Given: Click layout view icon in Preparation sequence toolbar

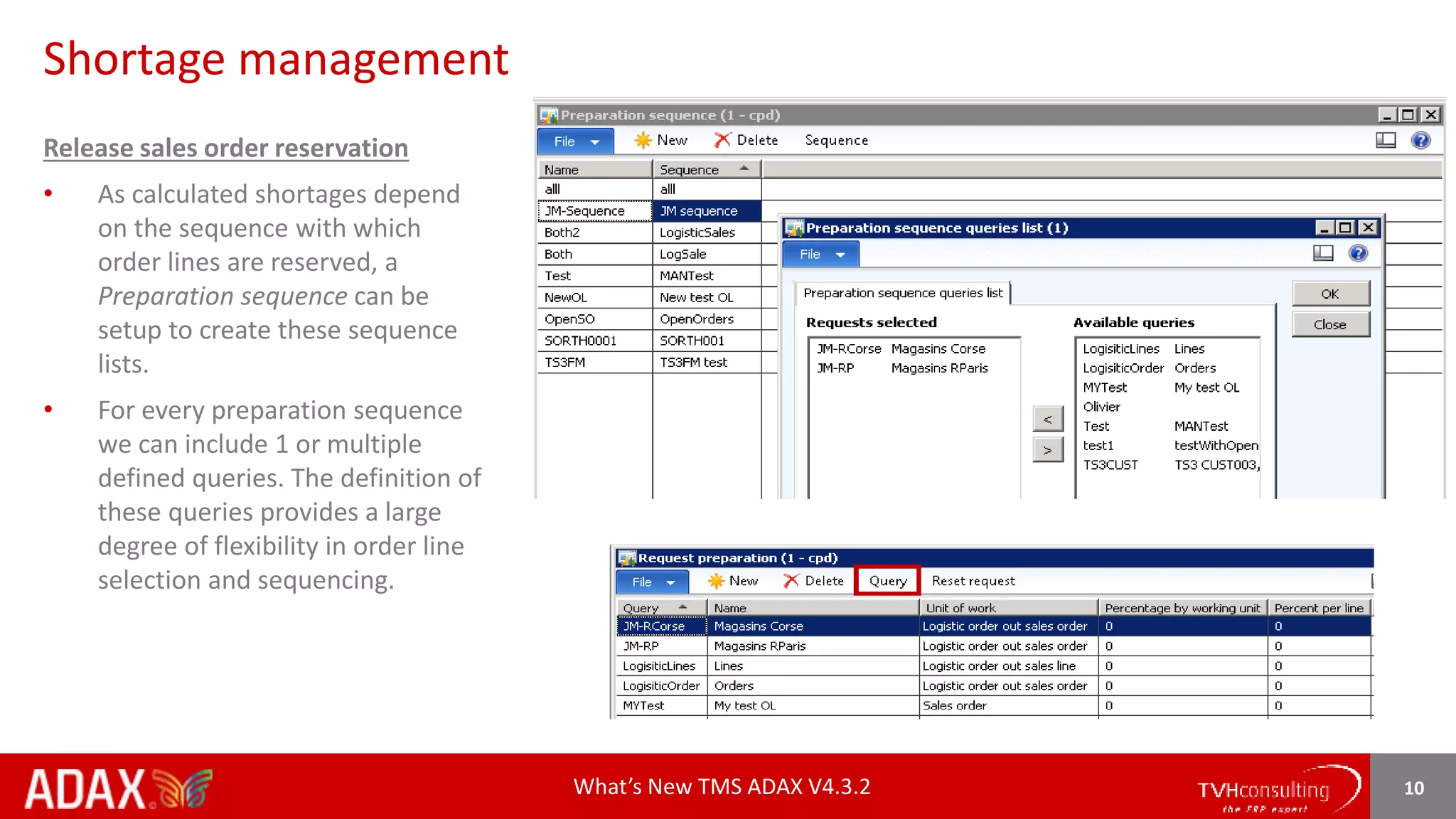Looking at the screenshot, I should (x=1386, y=140).
